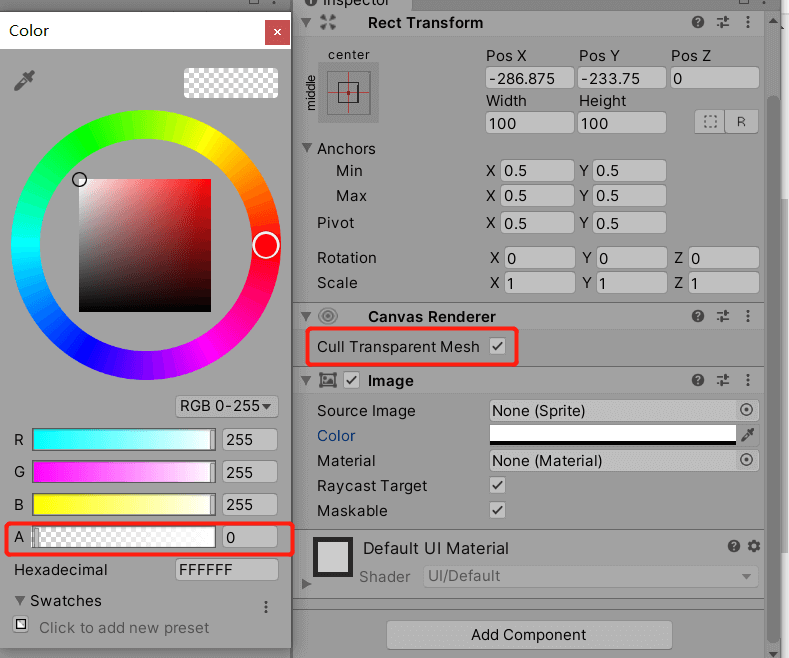Click the Height field

point(622,123)
